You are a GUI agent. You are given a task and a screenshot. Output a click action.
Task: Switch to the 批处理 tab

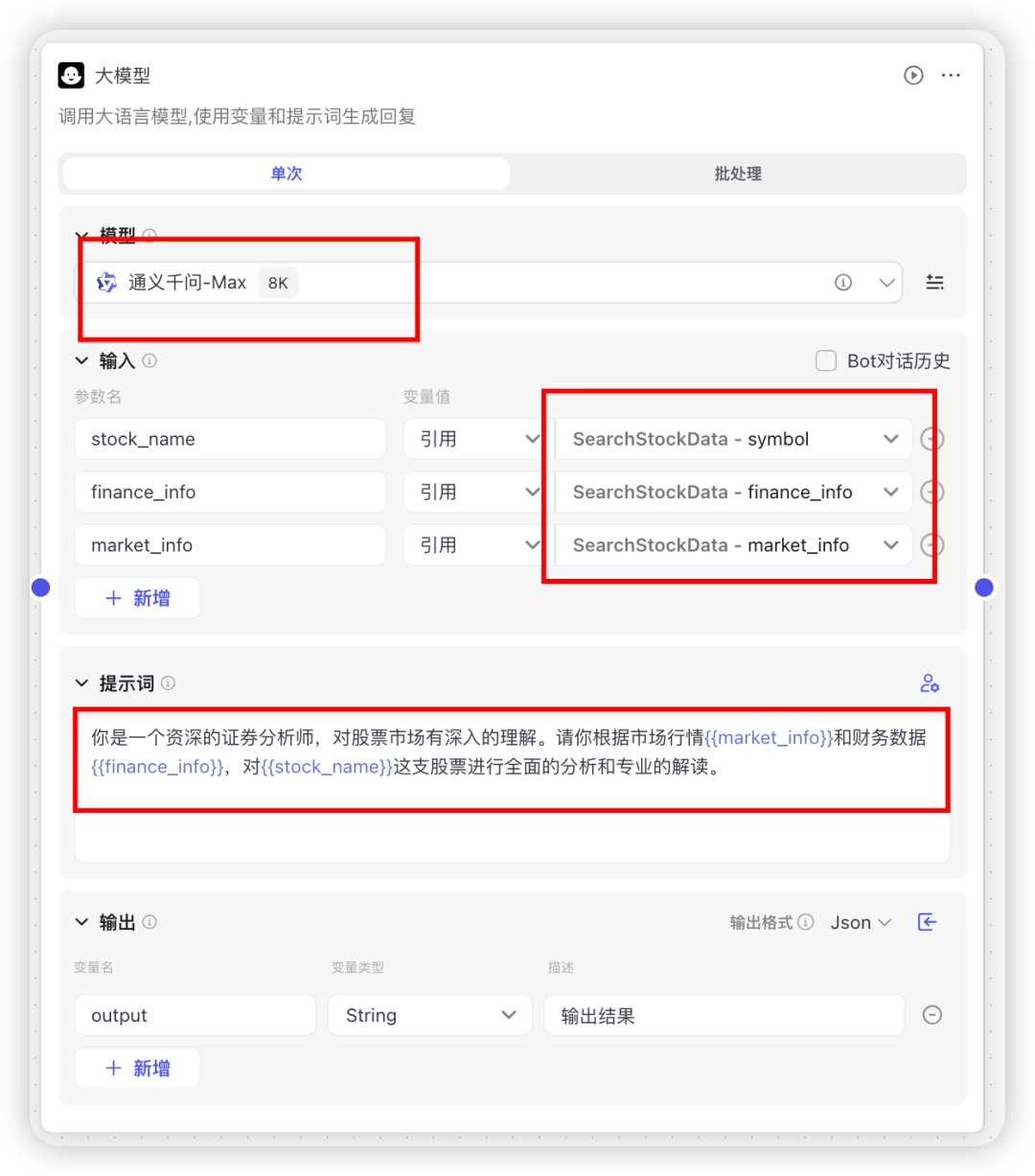click(737, 173)
